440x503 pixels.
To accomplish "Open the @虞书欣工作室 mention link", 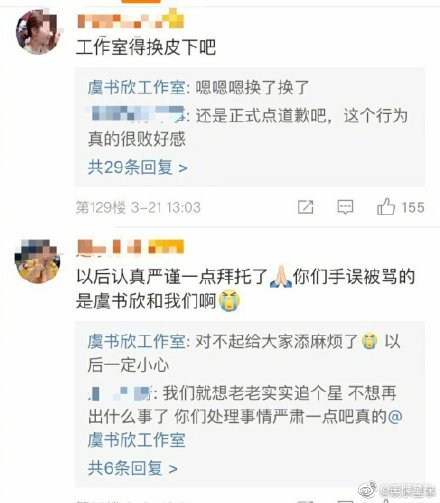I will [x=245, y=428].
